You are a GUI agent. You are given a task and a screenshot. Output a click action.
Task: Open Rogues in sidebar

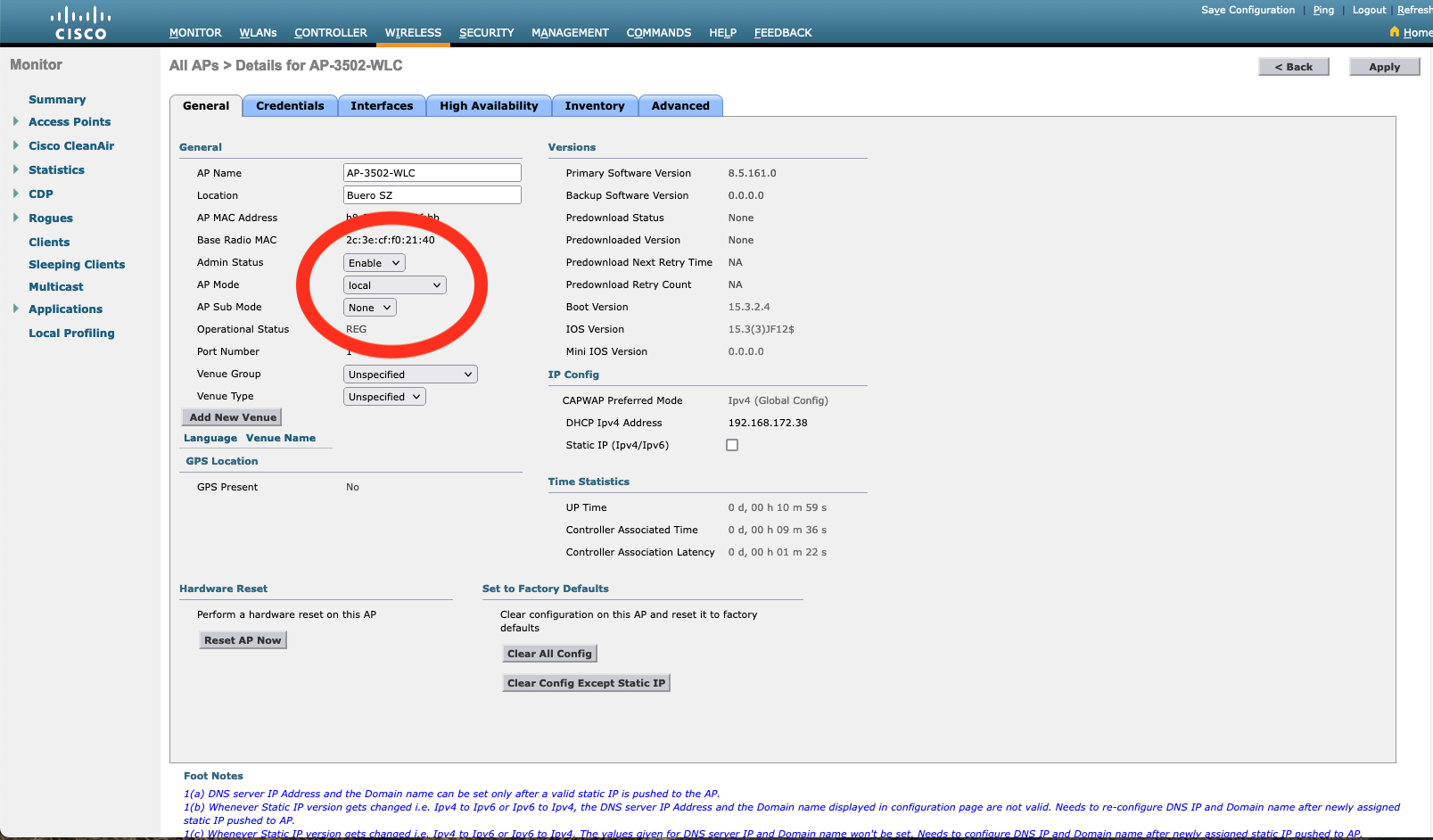pos(51,218)
